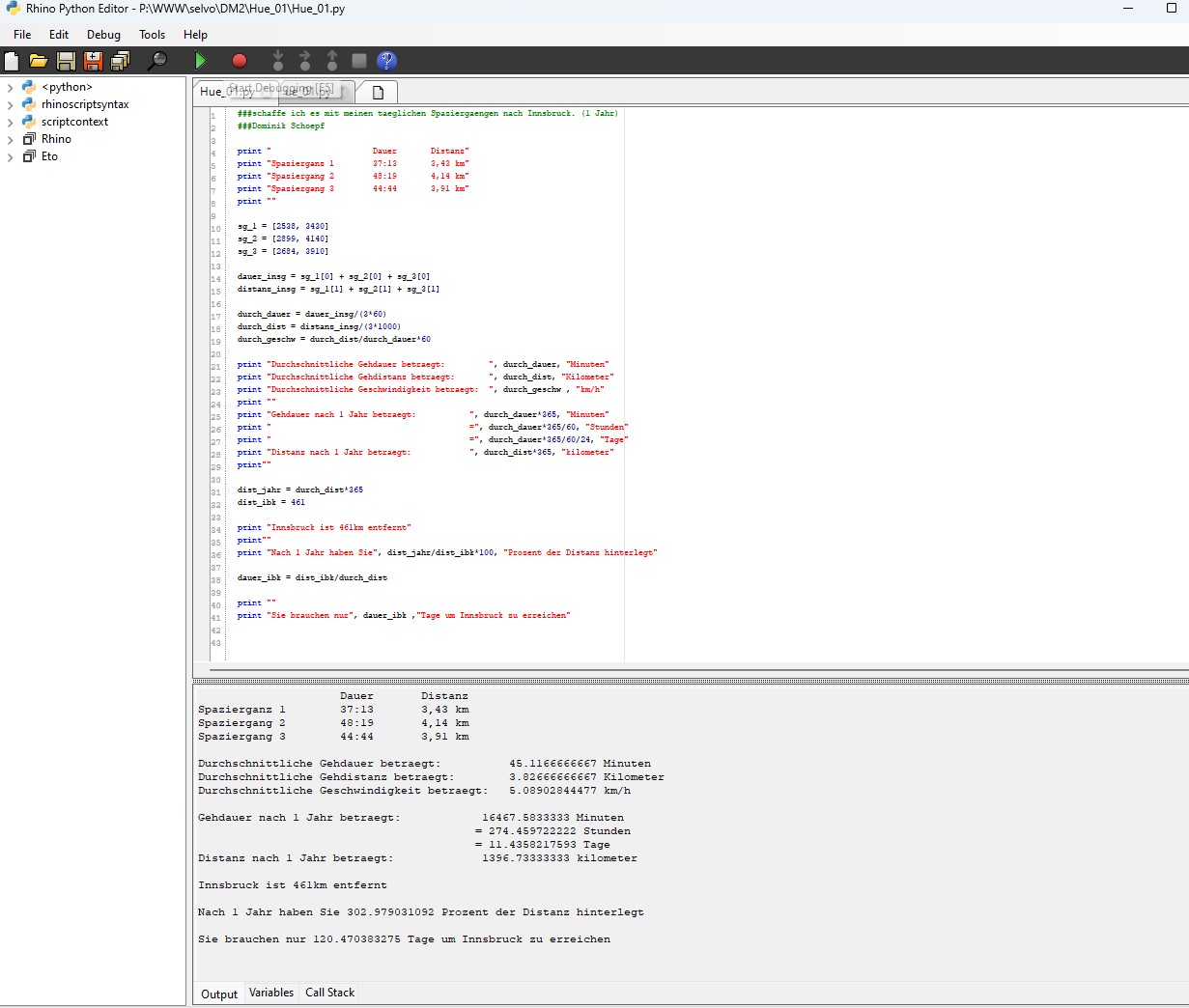
Task: Open an existing script
Action: (x=38, y=60)
